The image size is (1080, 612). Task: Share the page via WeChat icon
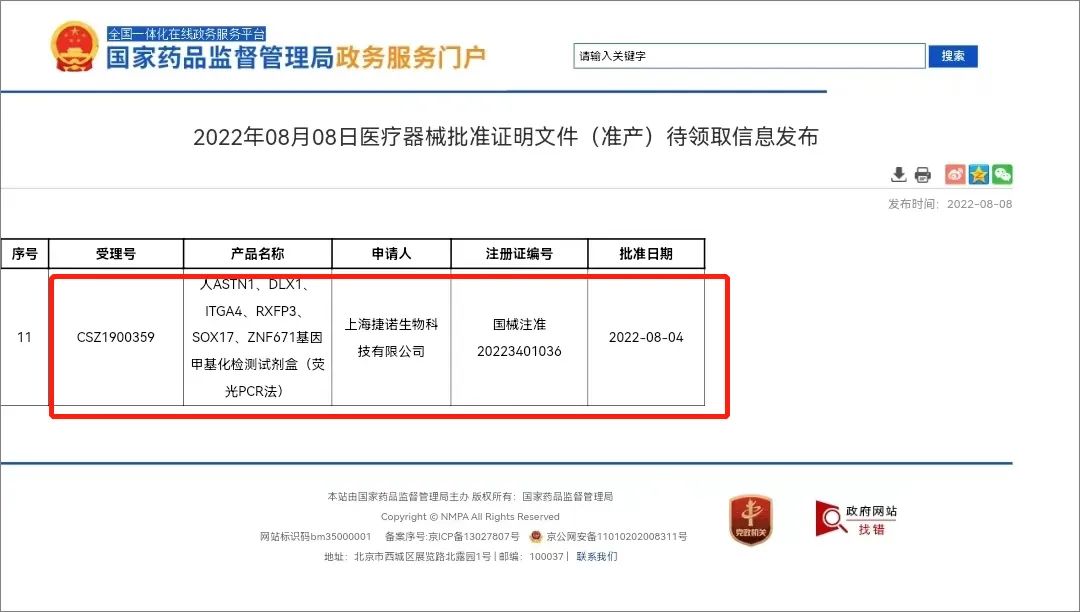pos(1002,175)
